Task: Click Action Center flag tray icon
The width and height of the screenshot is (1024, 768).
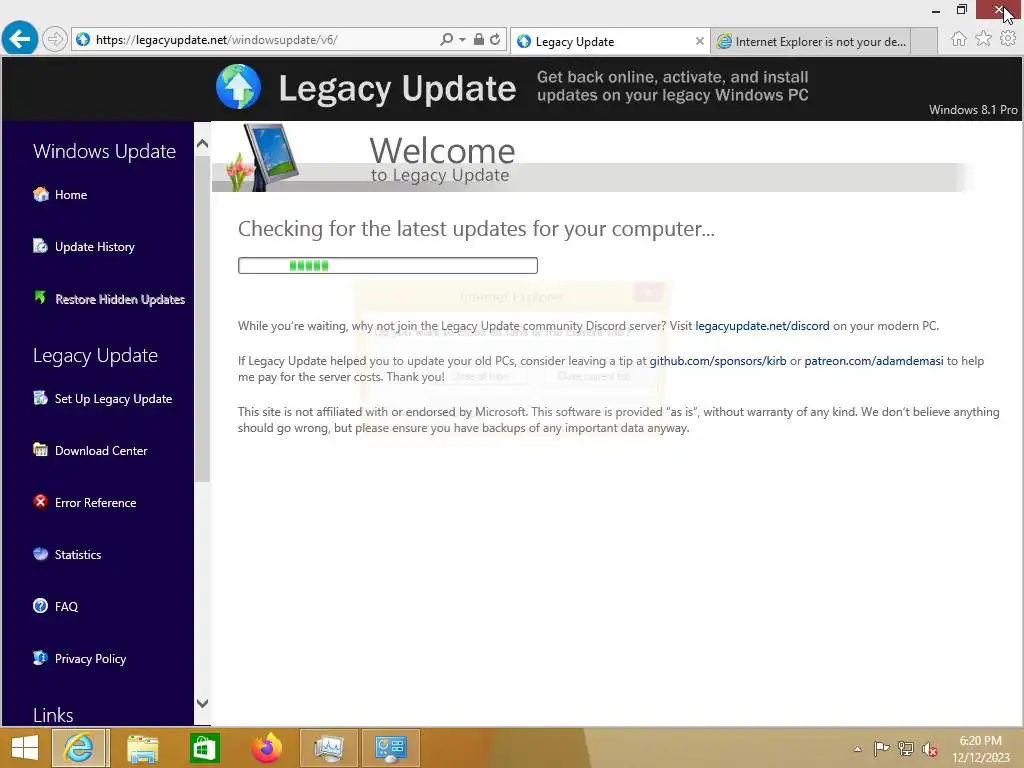Action: [x=881, y=748]
